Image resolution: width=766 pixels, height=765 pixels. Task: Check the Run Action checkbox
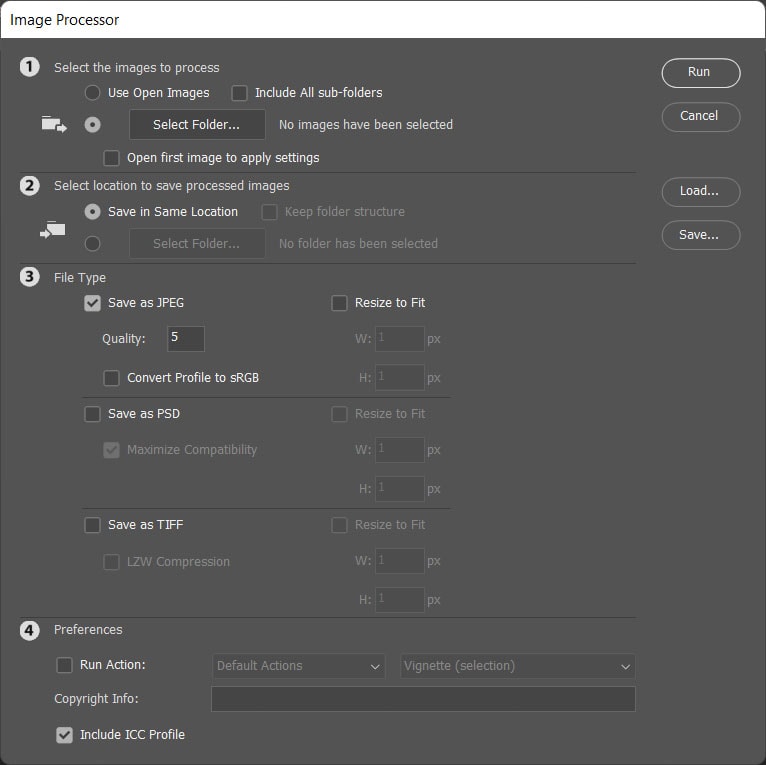click(x=65, y=665)
